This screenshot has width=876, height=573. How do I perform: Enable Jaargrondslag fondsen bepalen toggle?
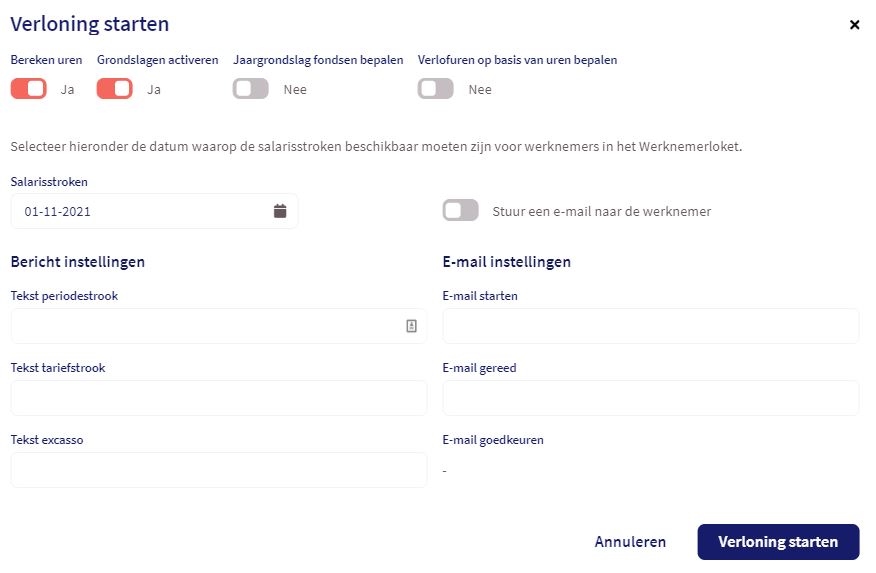[x=251, y=89]
